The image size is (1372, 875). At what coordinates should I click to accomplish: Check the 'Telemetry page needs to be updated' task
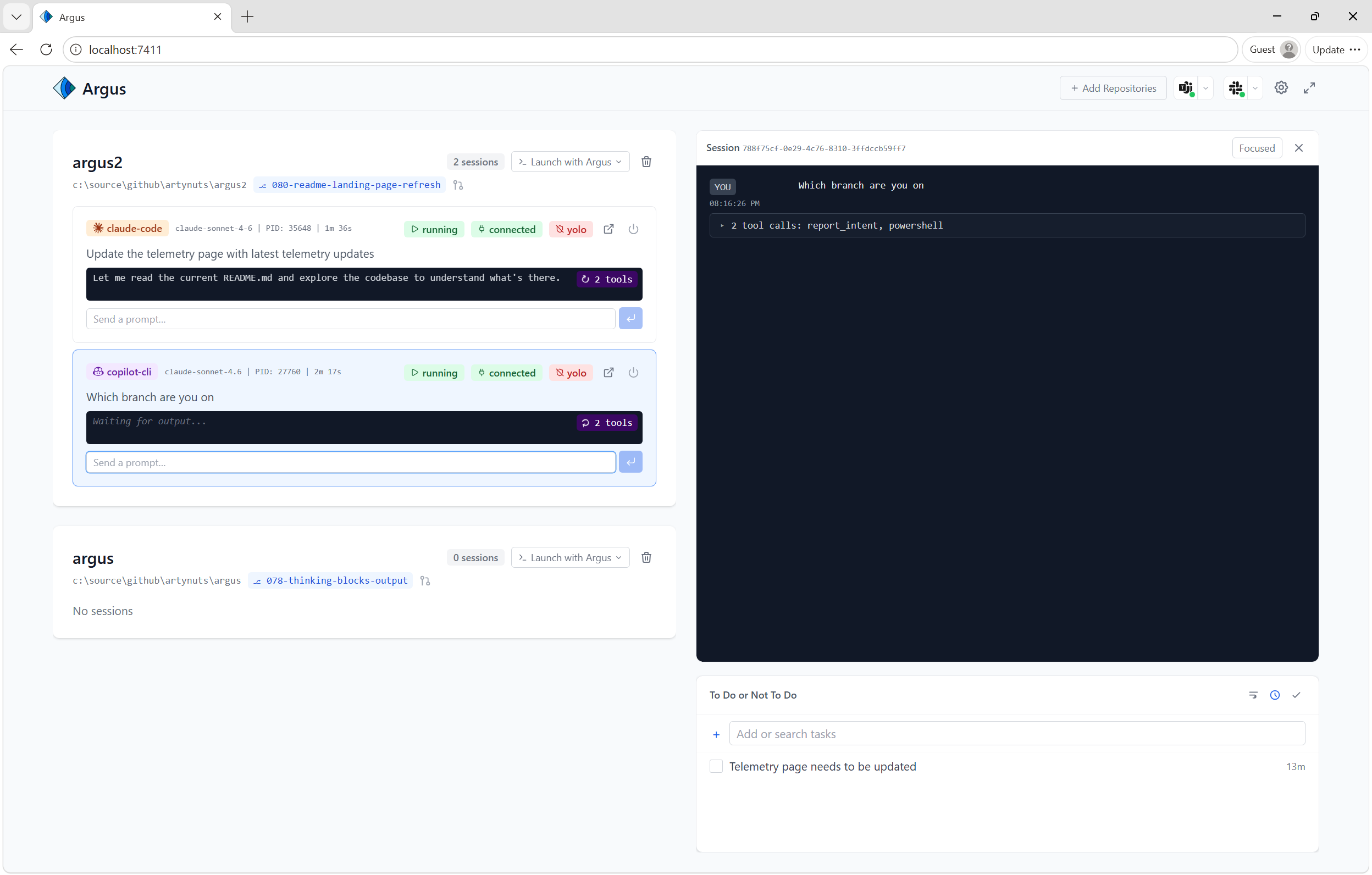[716, 766]
